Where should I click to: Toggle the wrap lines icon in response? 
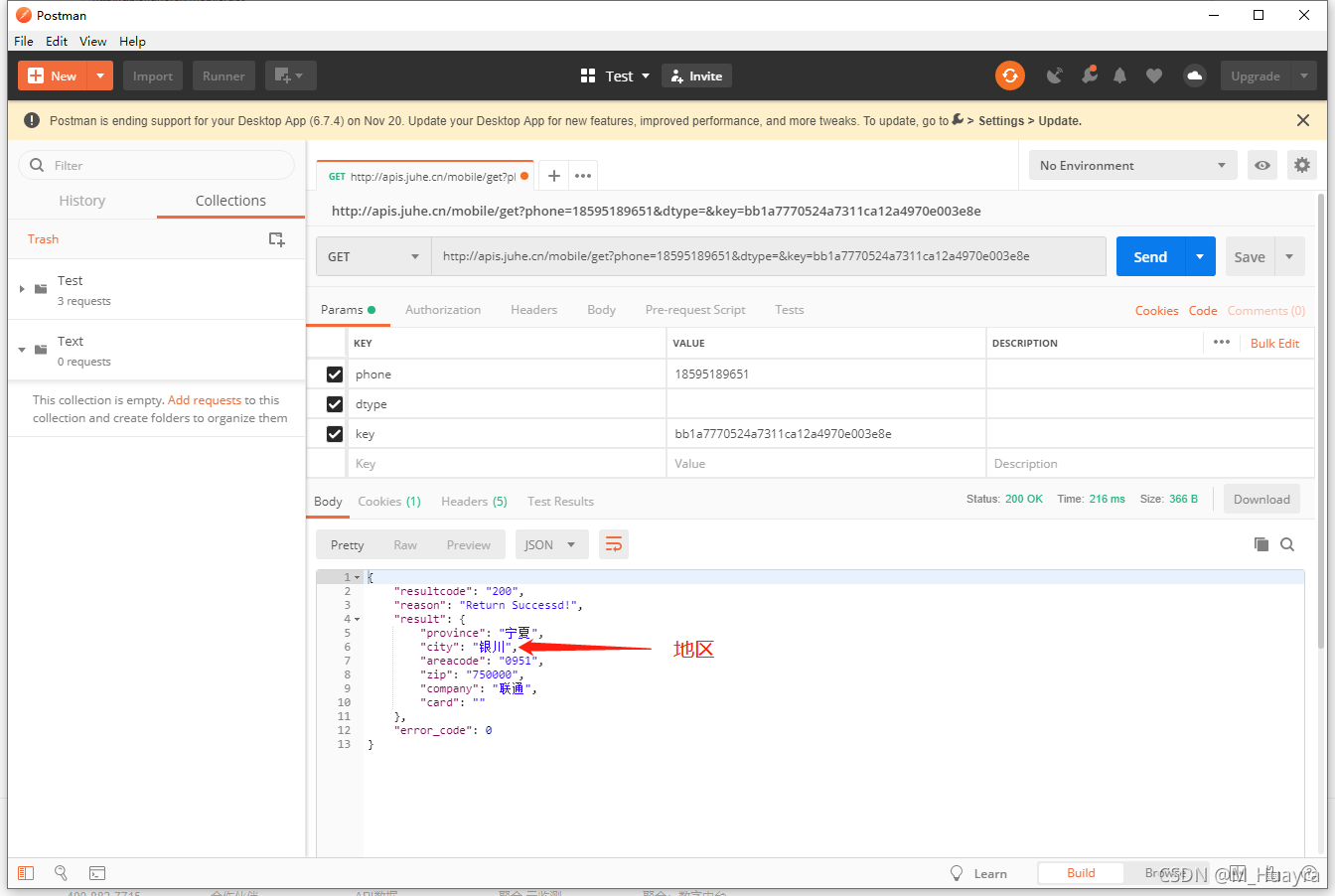[x=614, y=544]
